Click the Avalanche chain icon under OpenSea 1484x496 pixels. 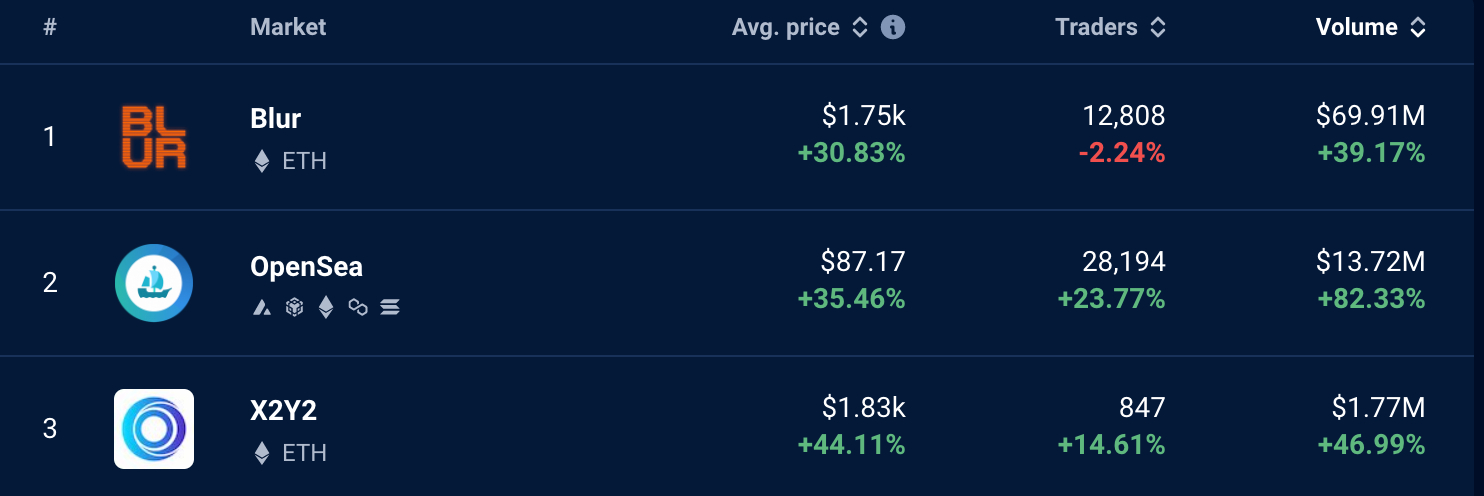tap(262, 308)
